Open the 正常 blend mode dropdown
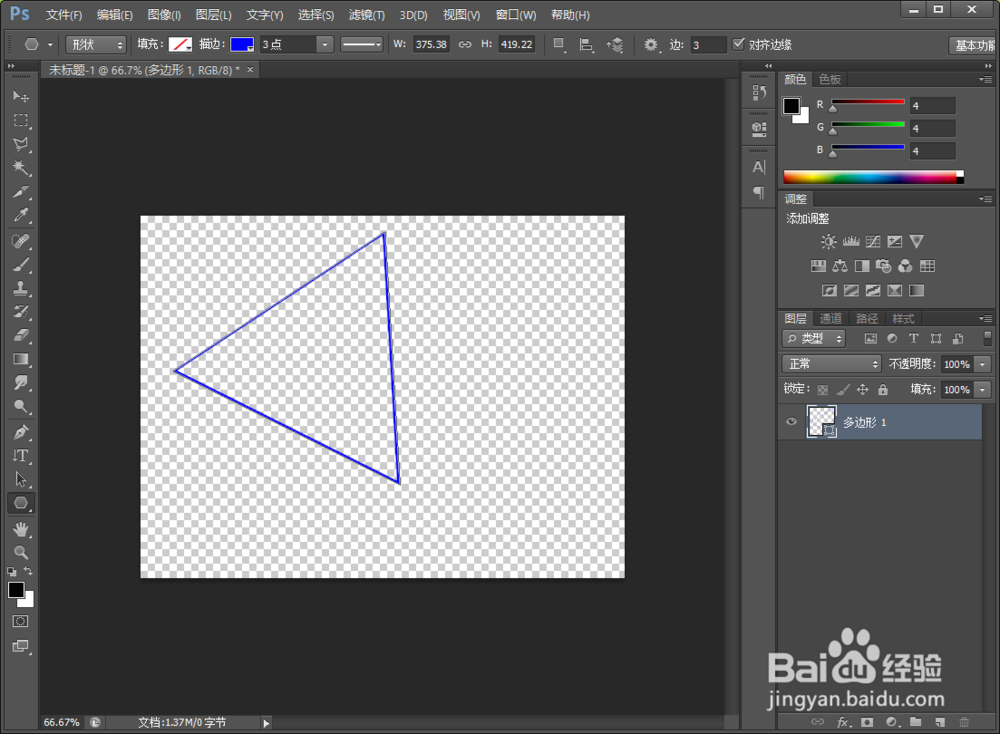Screen dimensions: 1000x734 pos(831,363)
